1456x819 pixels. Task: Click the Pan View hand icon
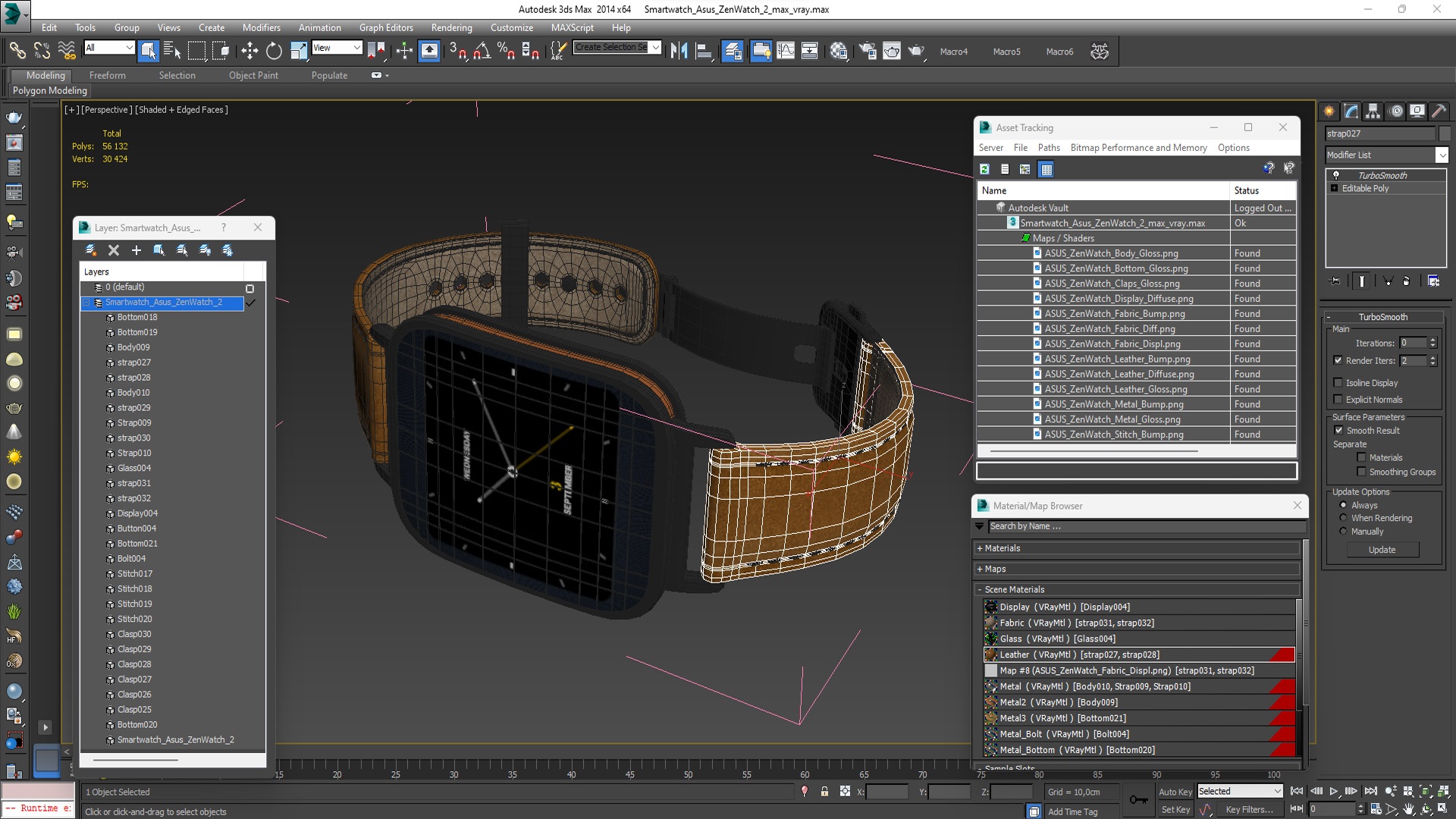1409,809
